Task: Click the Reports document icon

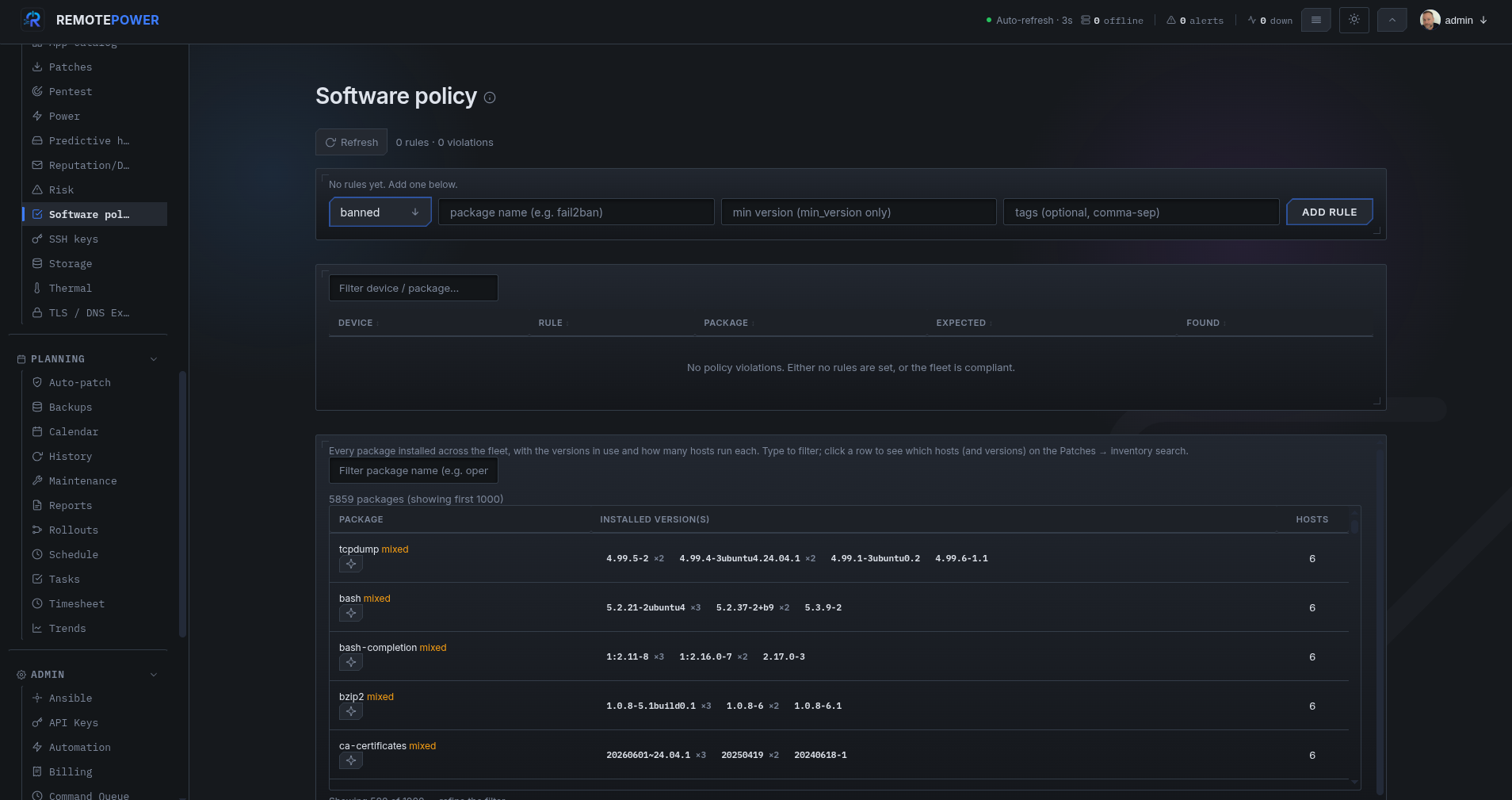Action: [x=37, y=505]
